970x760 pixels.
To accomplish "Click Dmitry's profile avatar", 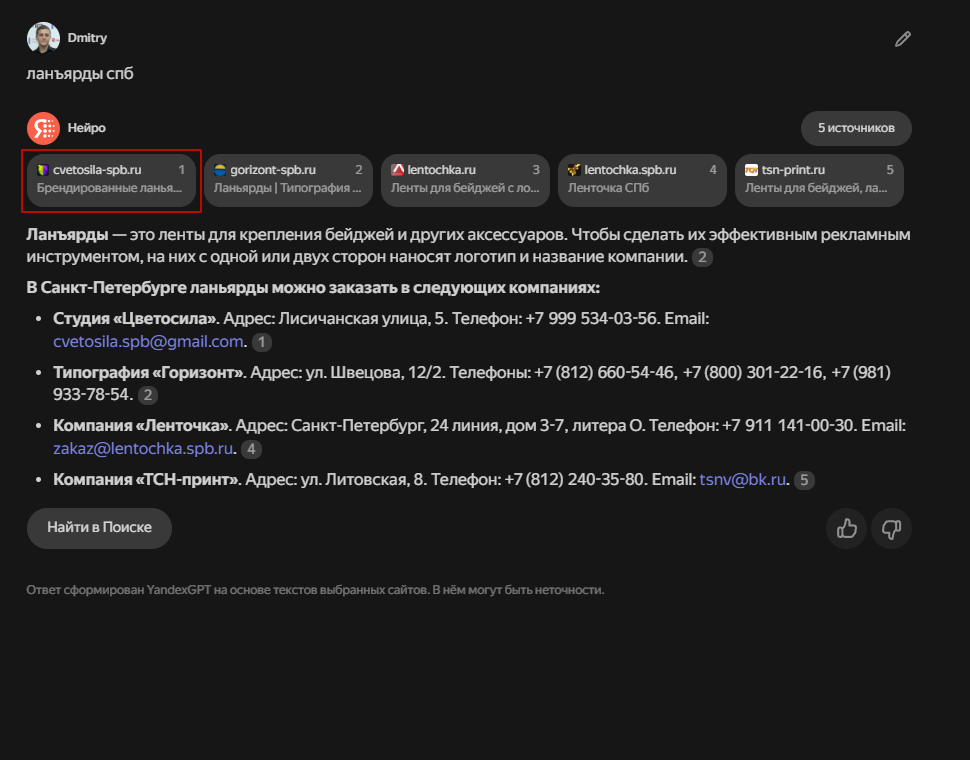I will pyautogui.click(x=43, y=38).
